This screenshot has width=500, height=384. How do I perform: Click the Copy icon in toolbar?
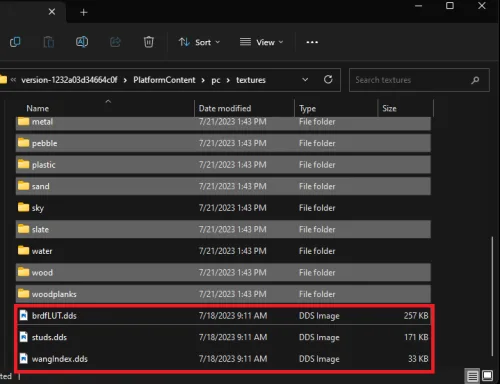15,42
